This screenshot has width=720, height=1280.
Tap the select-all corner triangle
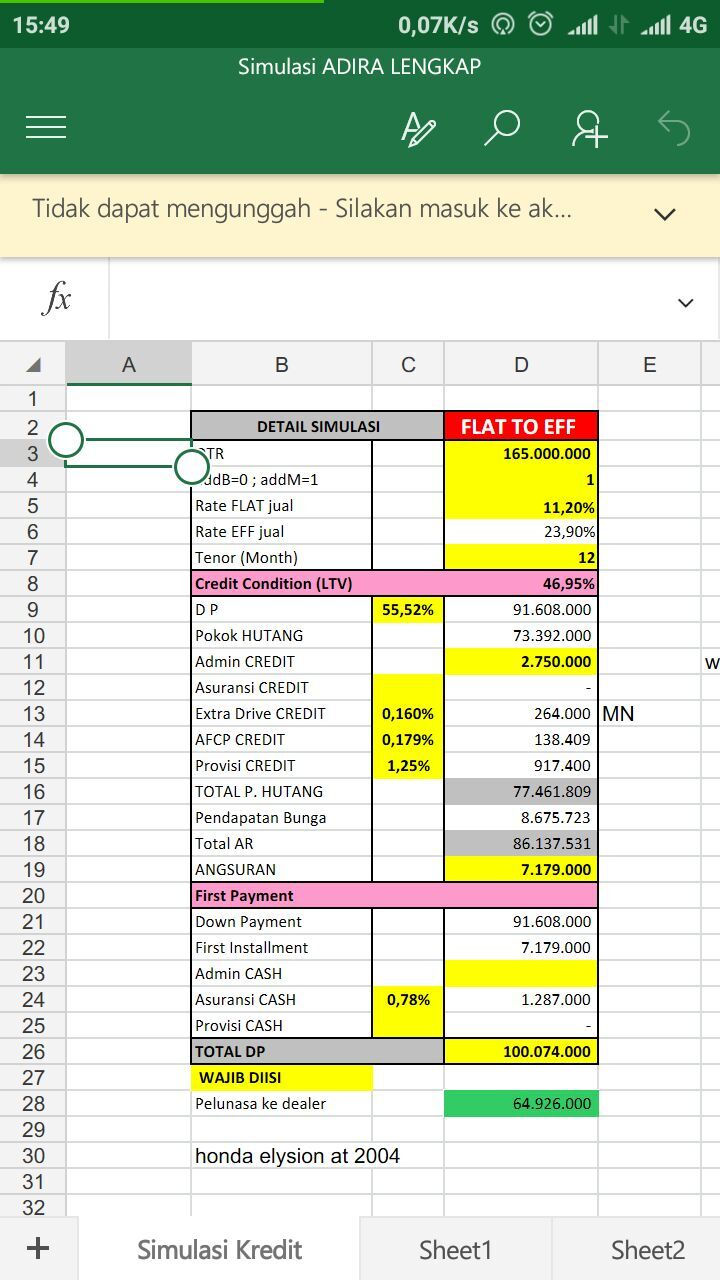(33, 365)
